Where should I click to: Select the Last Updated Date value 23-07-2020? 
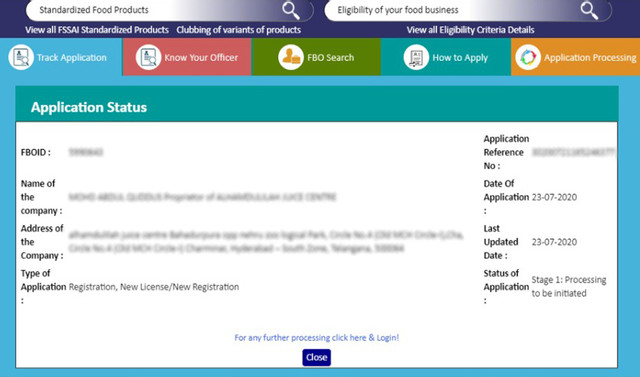tap(554, 242)
